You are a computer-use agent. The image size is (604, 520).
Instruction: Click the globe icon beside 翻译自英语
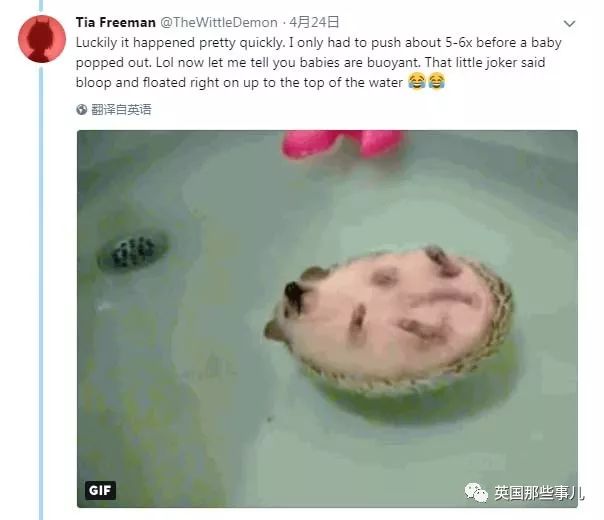pos(81,110)
